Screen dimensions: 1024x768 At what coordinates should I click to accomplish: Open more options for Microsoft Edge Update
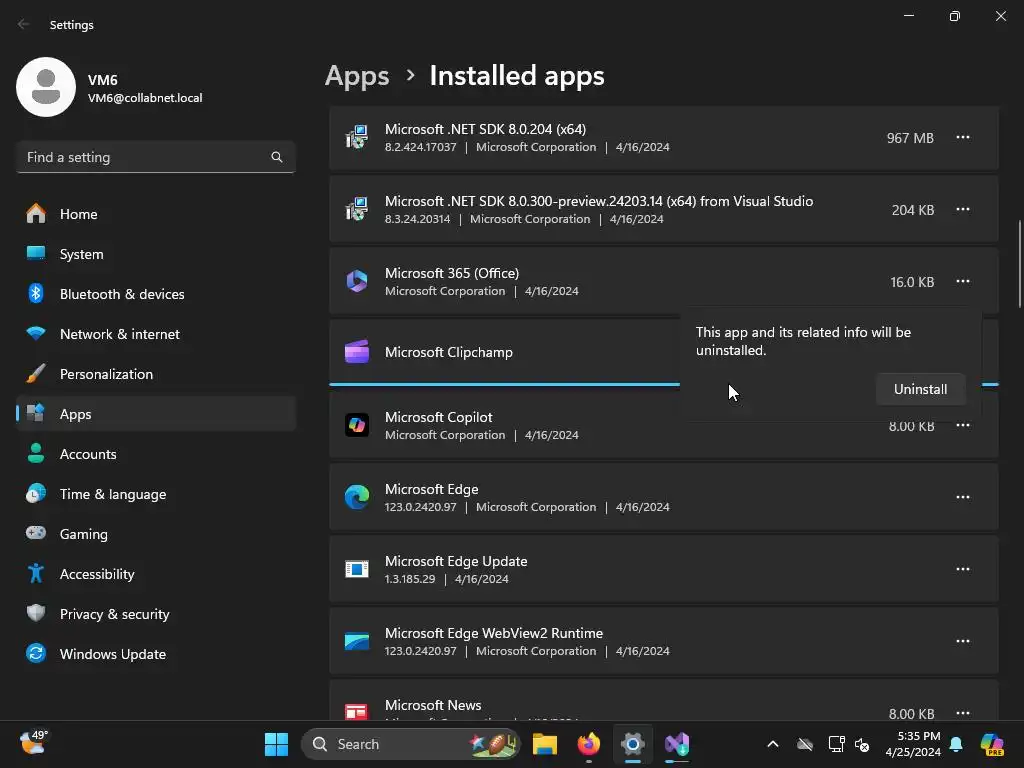963,569
